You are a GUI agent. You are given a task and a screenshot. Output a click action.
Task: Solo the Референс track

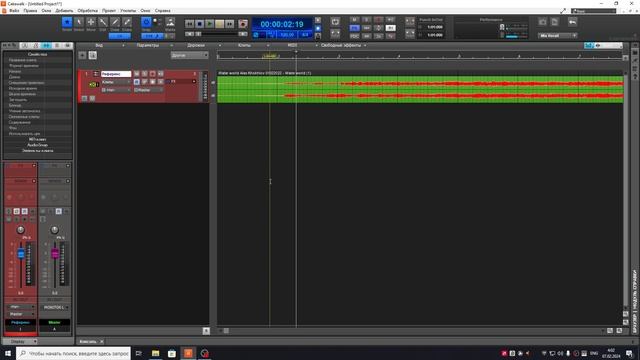click(144, 74)
